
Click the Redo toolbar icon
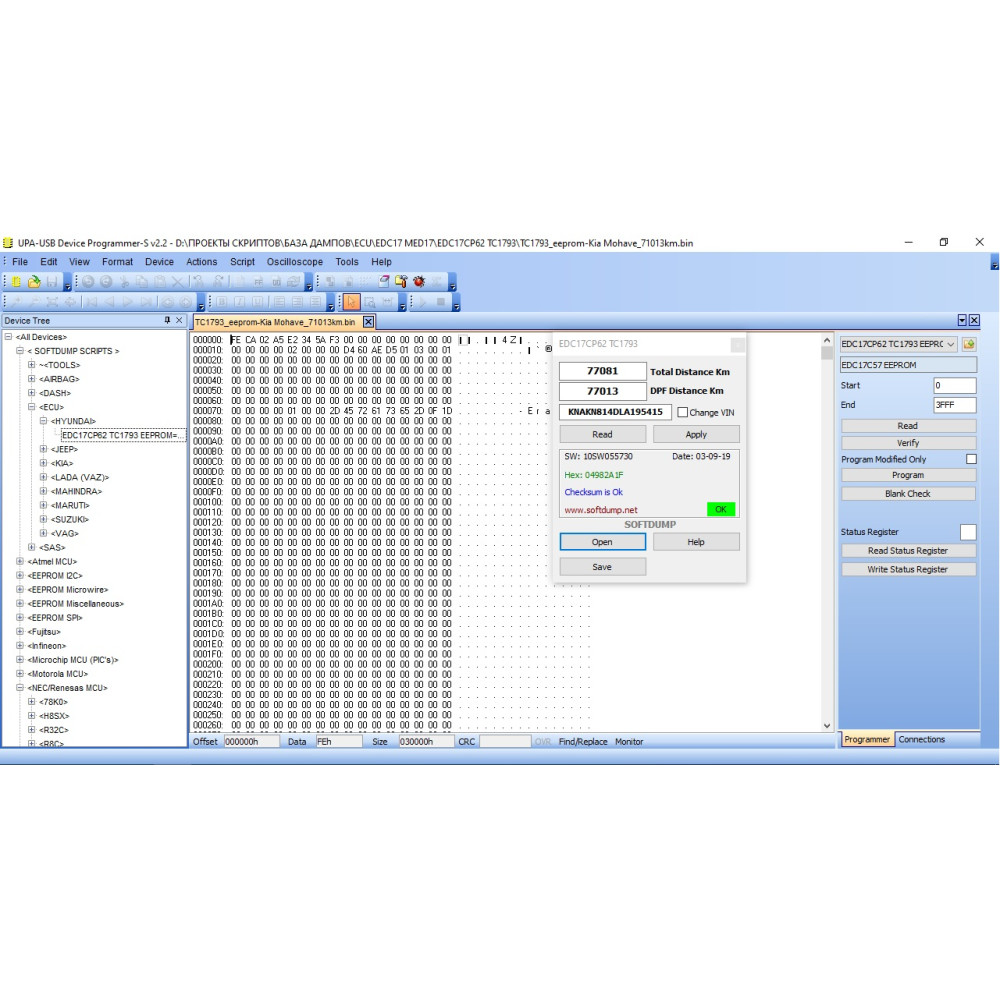pos(106,281)
